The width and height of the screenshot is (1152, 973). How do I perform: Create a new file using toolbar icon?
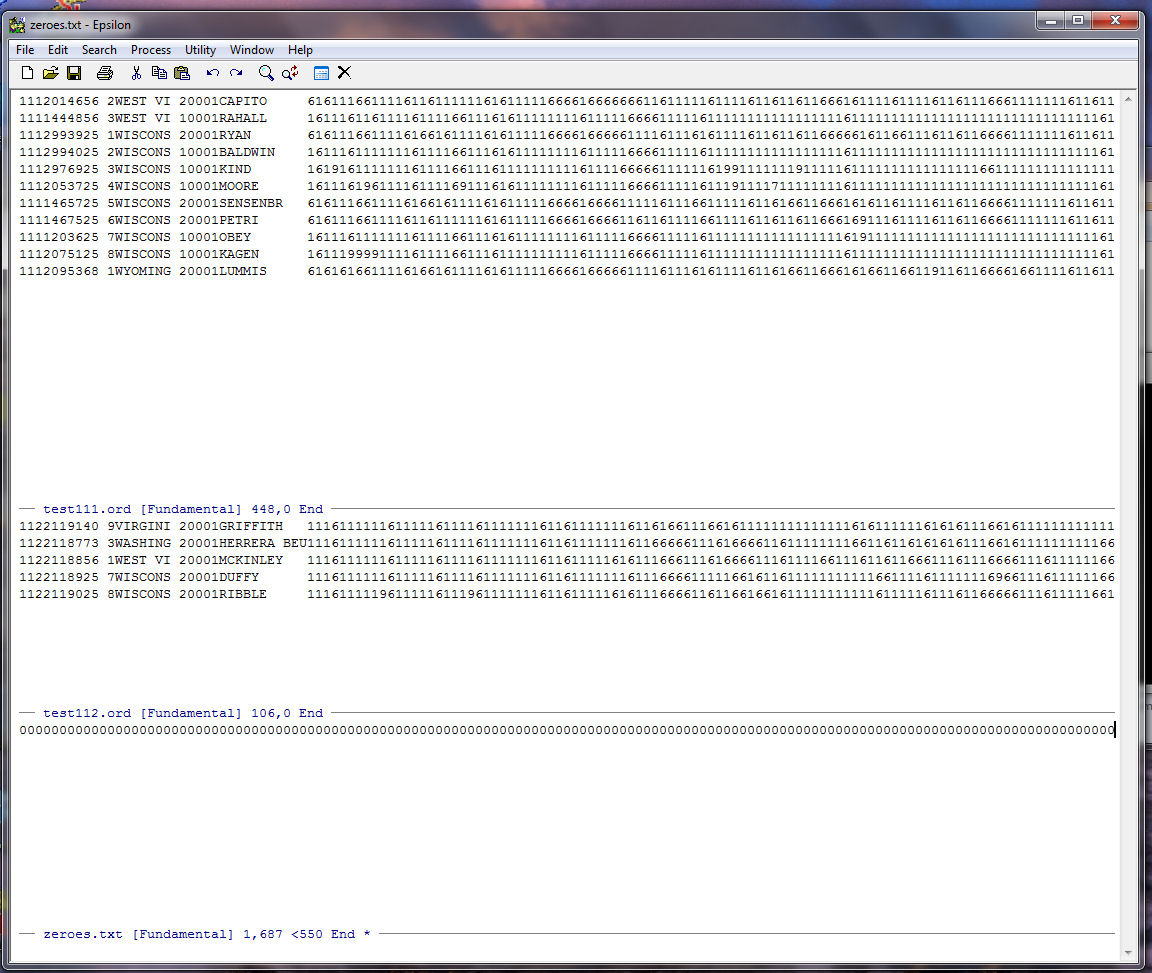click(x=27, y=73)
